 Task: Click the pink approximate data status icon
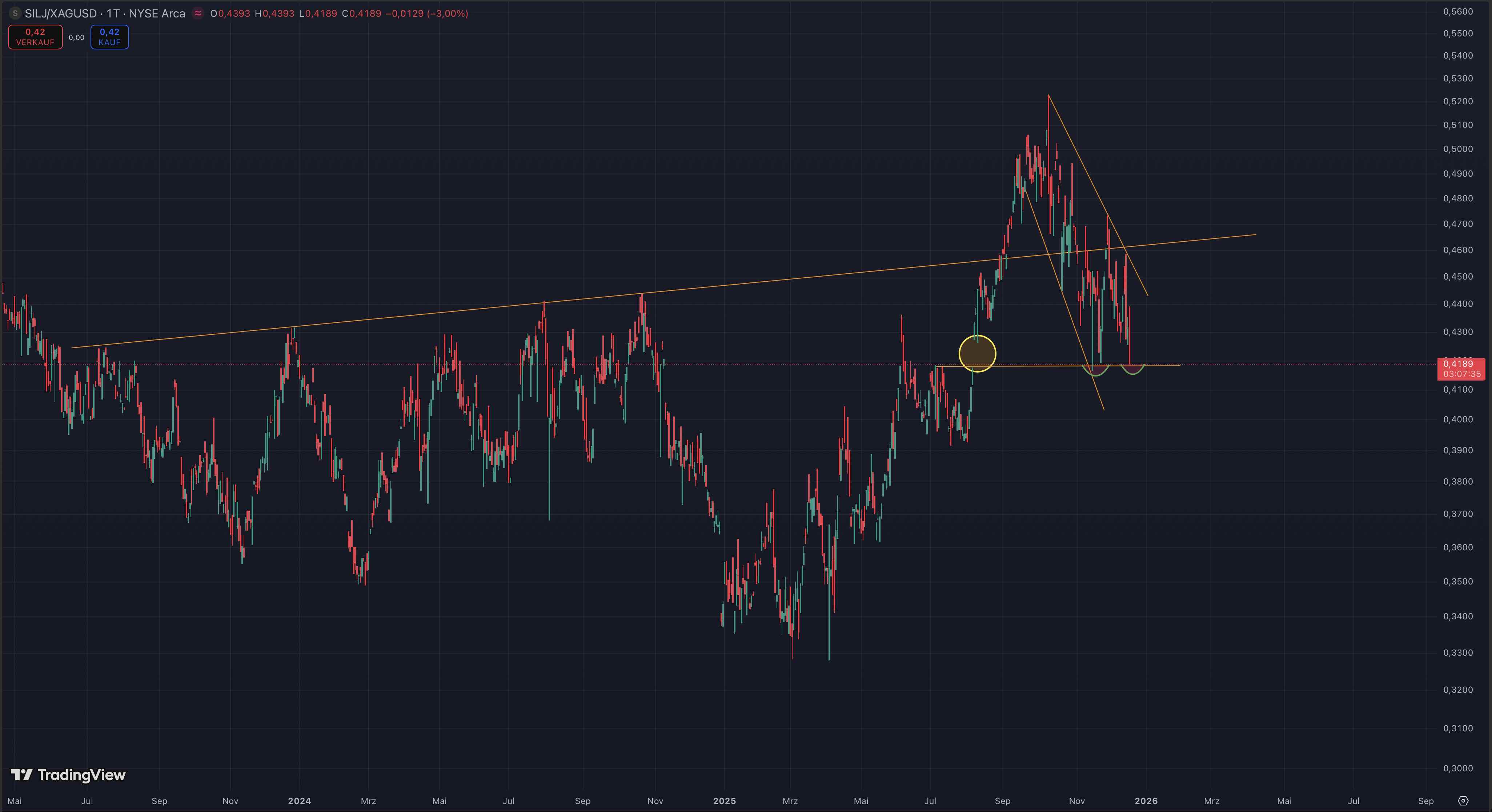(198, 13)
